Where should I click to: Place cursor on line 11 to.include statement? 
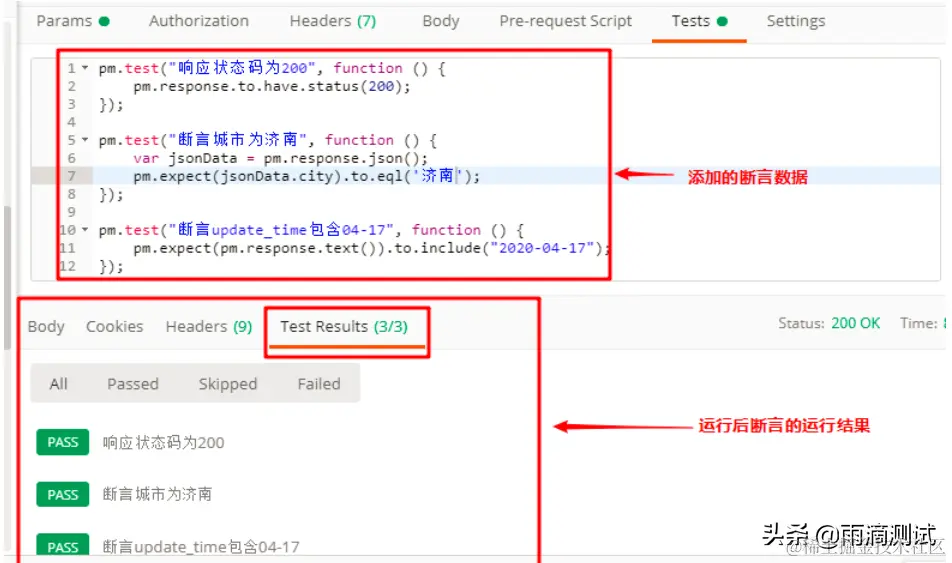coord(371,248)
